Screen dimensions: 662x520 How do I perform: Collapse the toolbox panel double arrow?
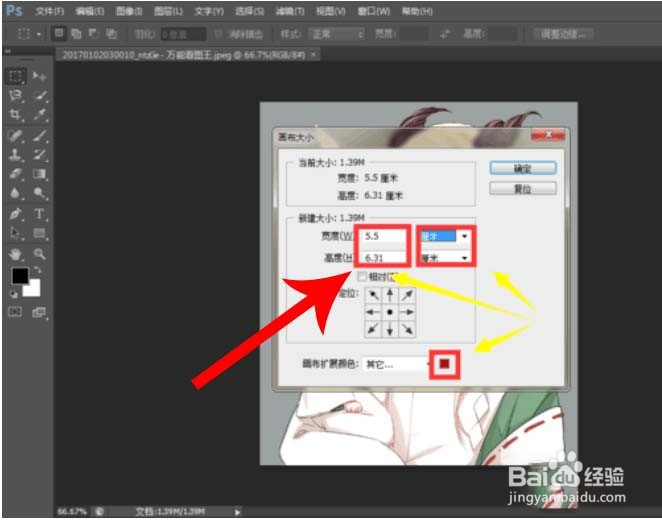[x=7, y=51]
